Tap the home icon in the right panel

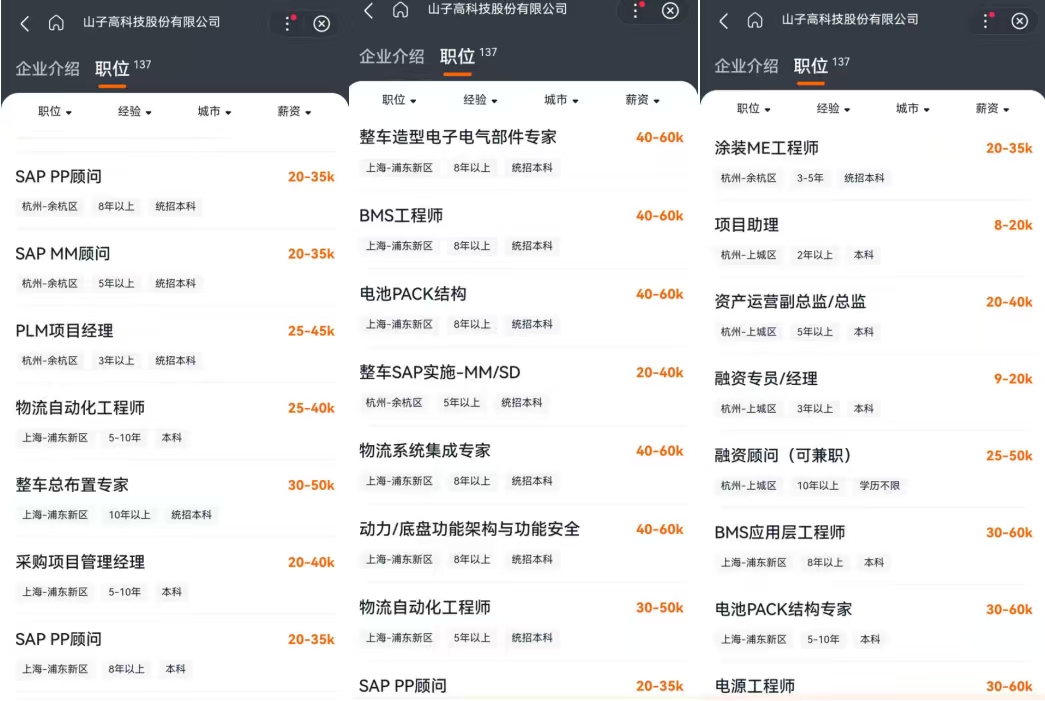[x=754, y=20]
